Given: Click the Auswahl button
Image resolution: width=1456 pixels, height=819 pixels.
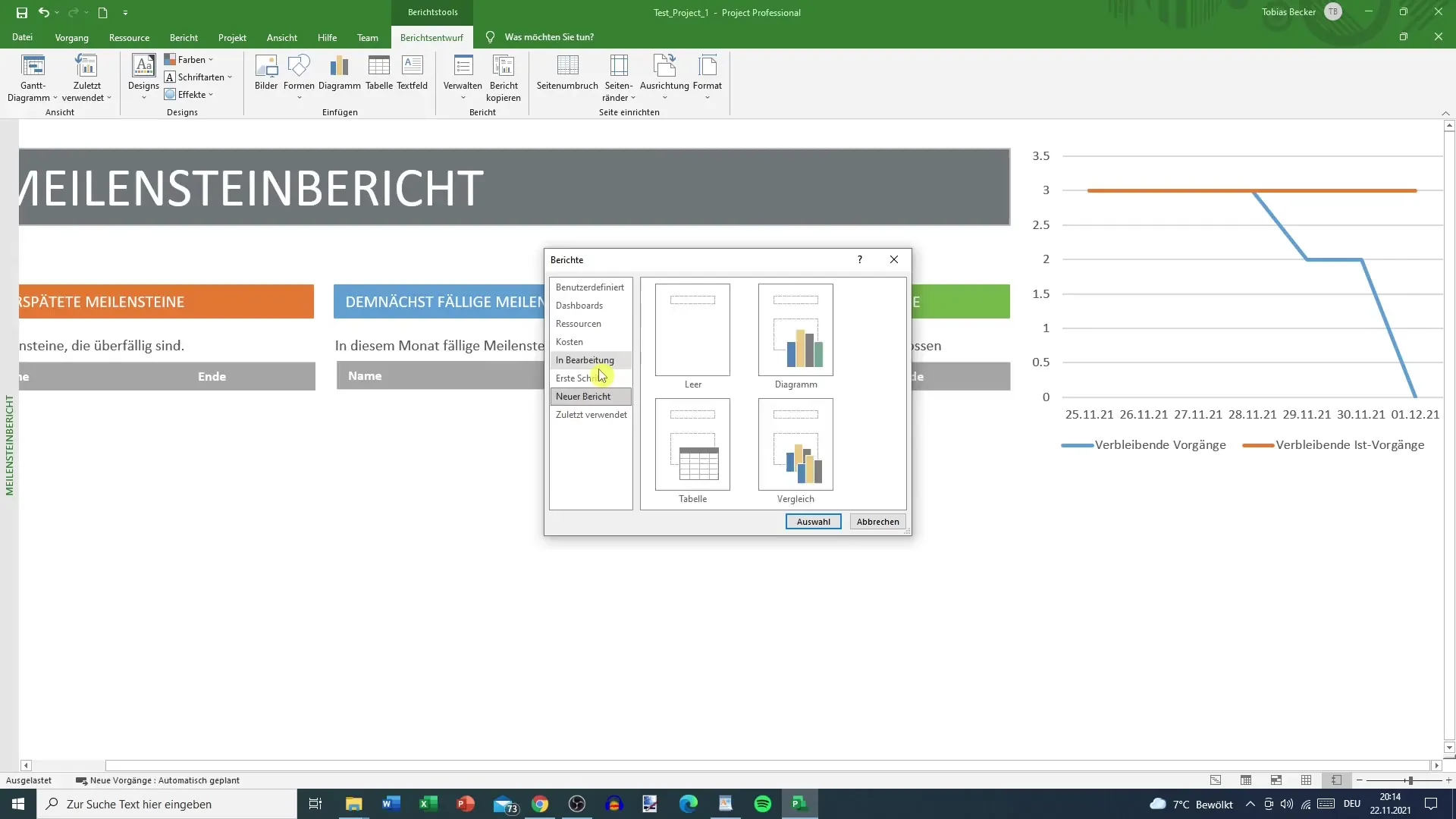Looking at the screenshot, I should [813, 522].
